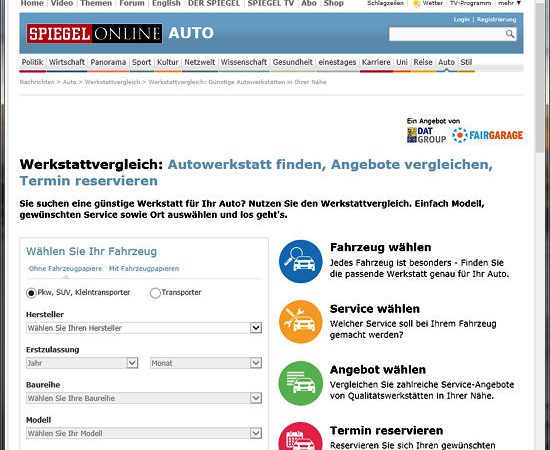Click Nachrichten in the breadcrumb
Image resolution: width=550 pixels, height=450 pixels.
click(x=37, y=82)
